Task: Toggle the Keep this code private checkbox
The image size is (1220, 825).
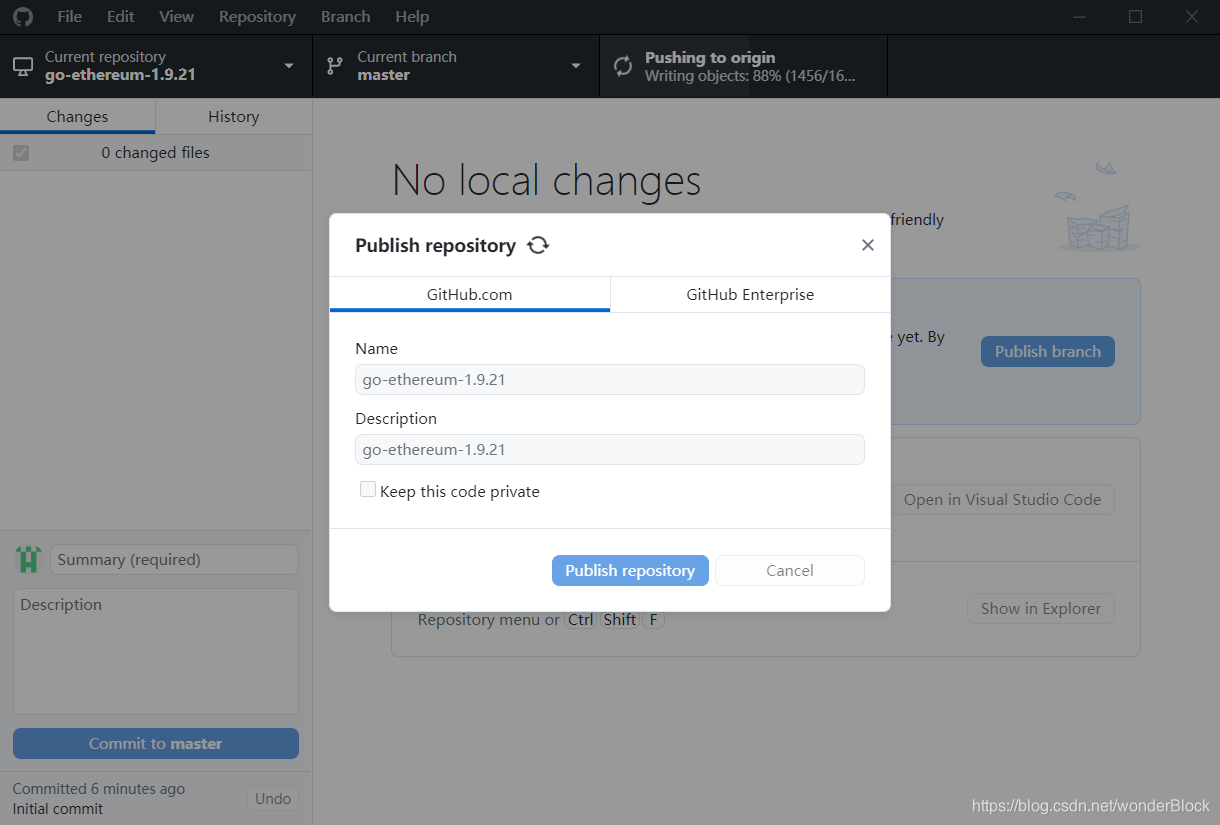Action: [368, 490]
